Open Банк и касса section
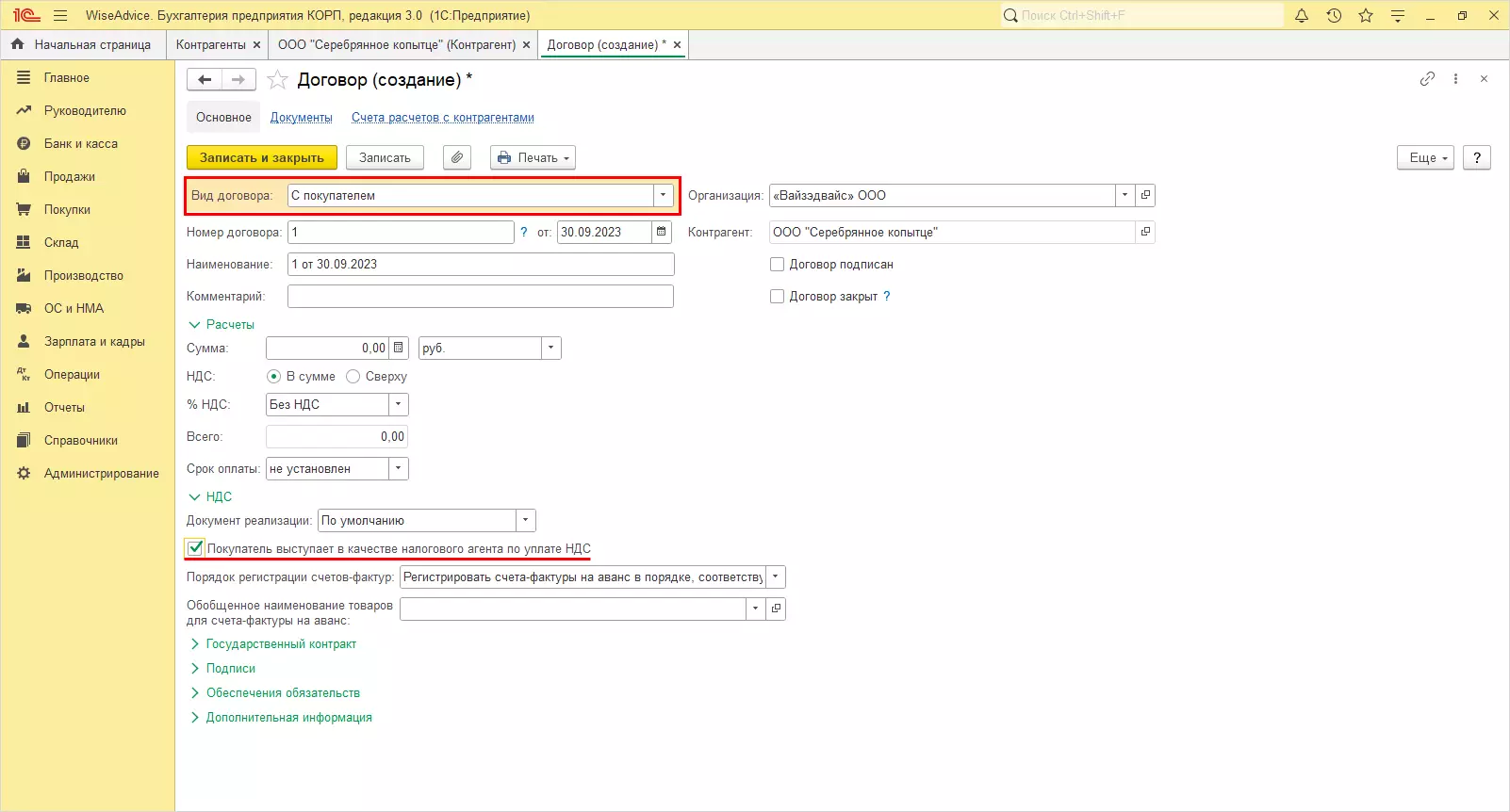The height and width of the screenshot is (812, 1510). click(81, 144)
